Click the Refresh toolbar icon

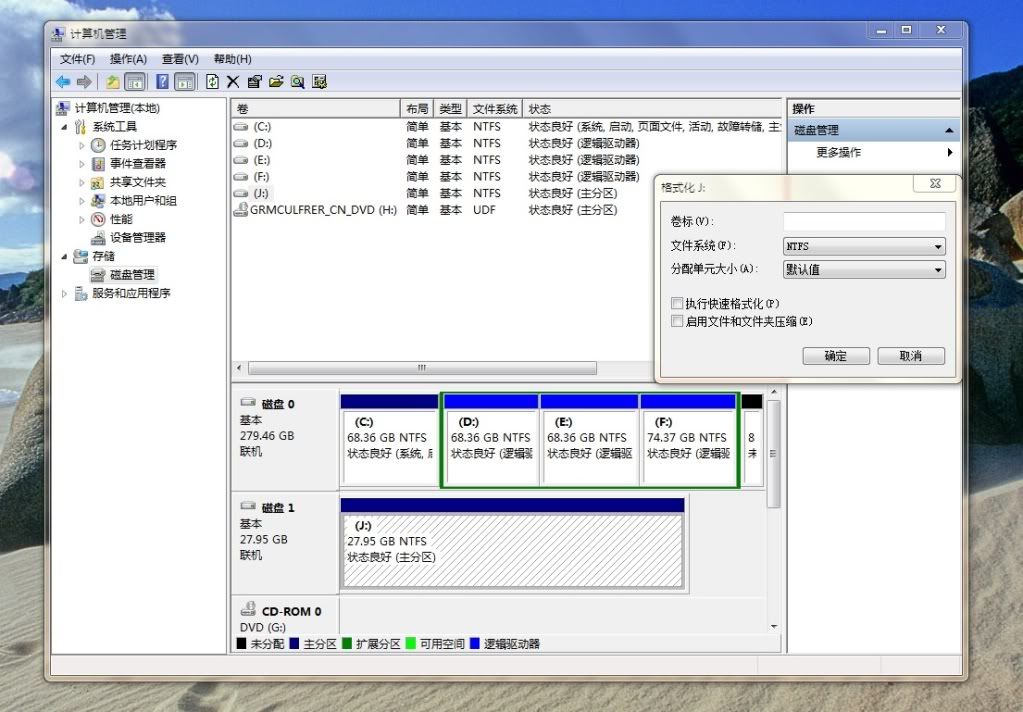click(212, 82)
